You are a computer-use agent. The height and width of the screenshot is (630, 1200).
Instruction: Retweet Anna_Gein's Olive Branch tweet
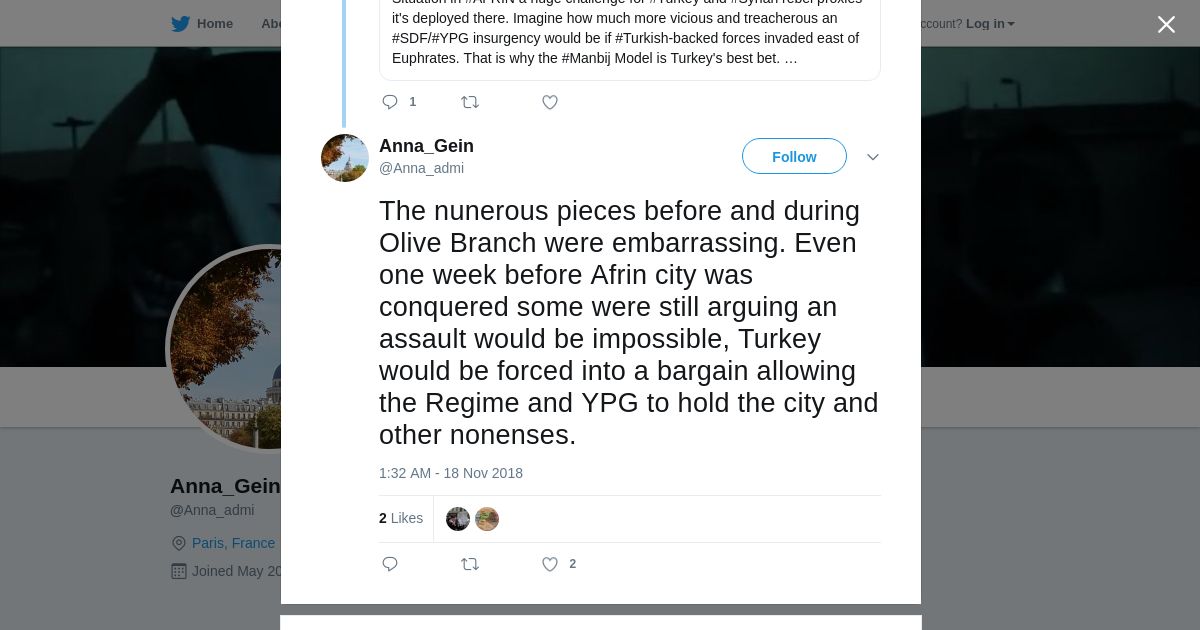pyautogui.click(x=470, y=564)
